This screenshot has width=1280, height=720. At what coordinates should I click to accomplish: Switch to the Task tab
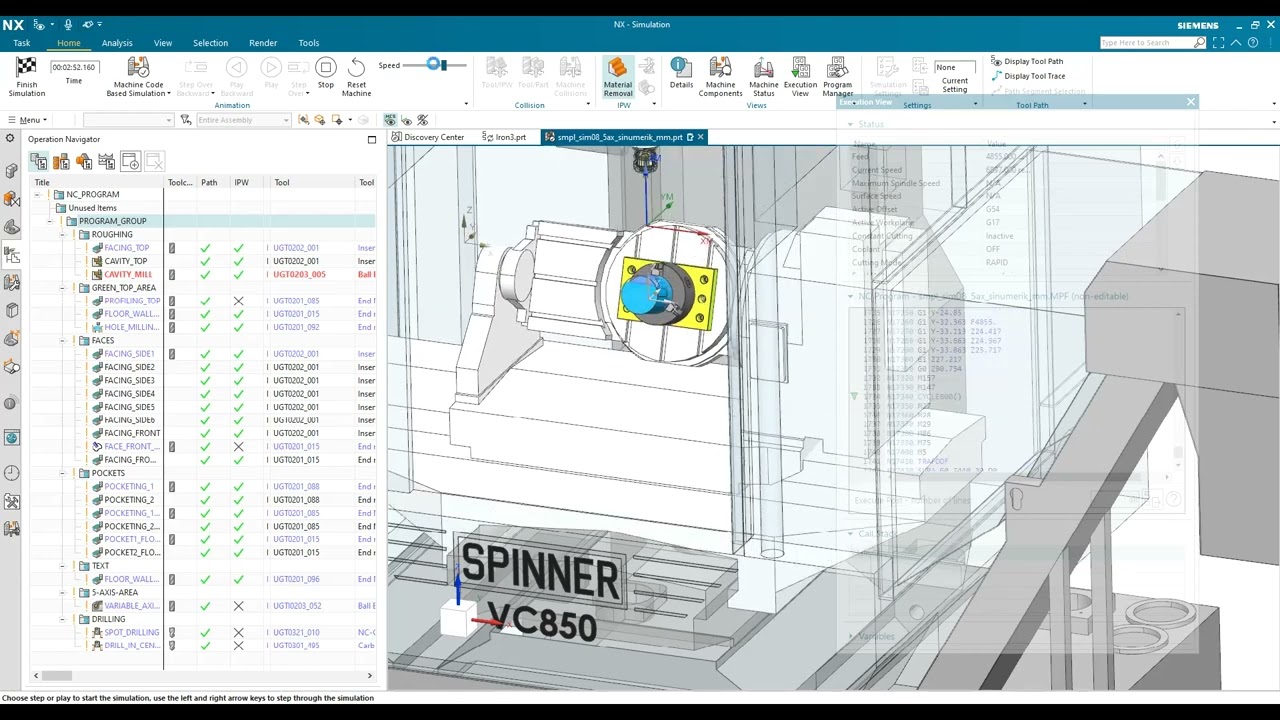click(21, 43)
